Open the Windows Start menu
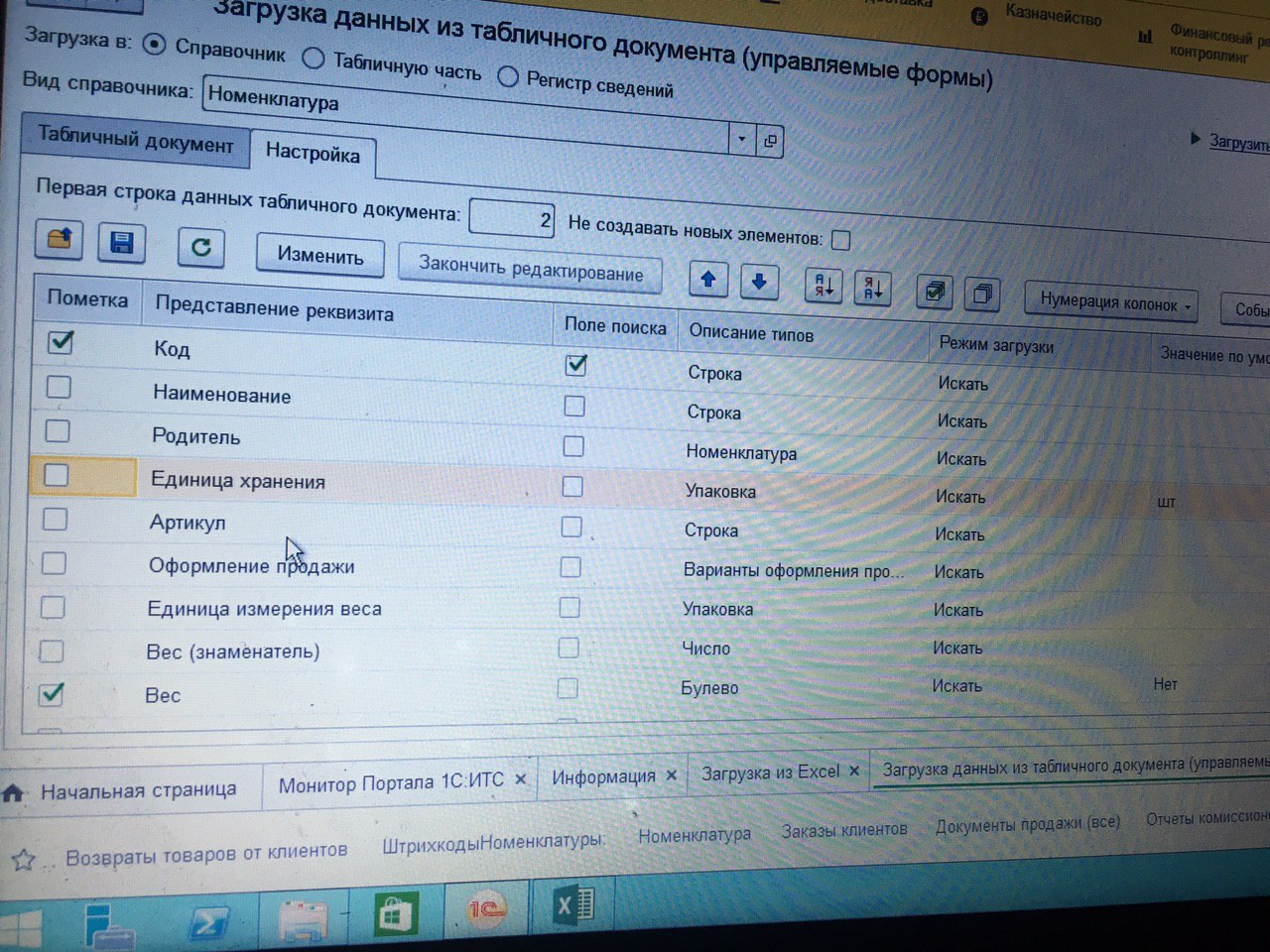Screen dimensions: 1270x952 20,928
